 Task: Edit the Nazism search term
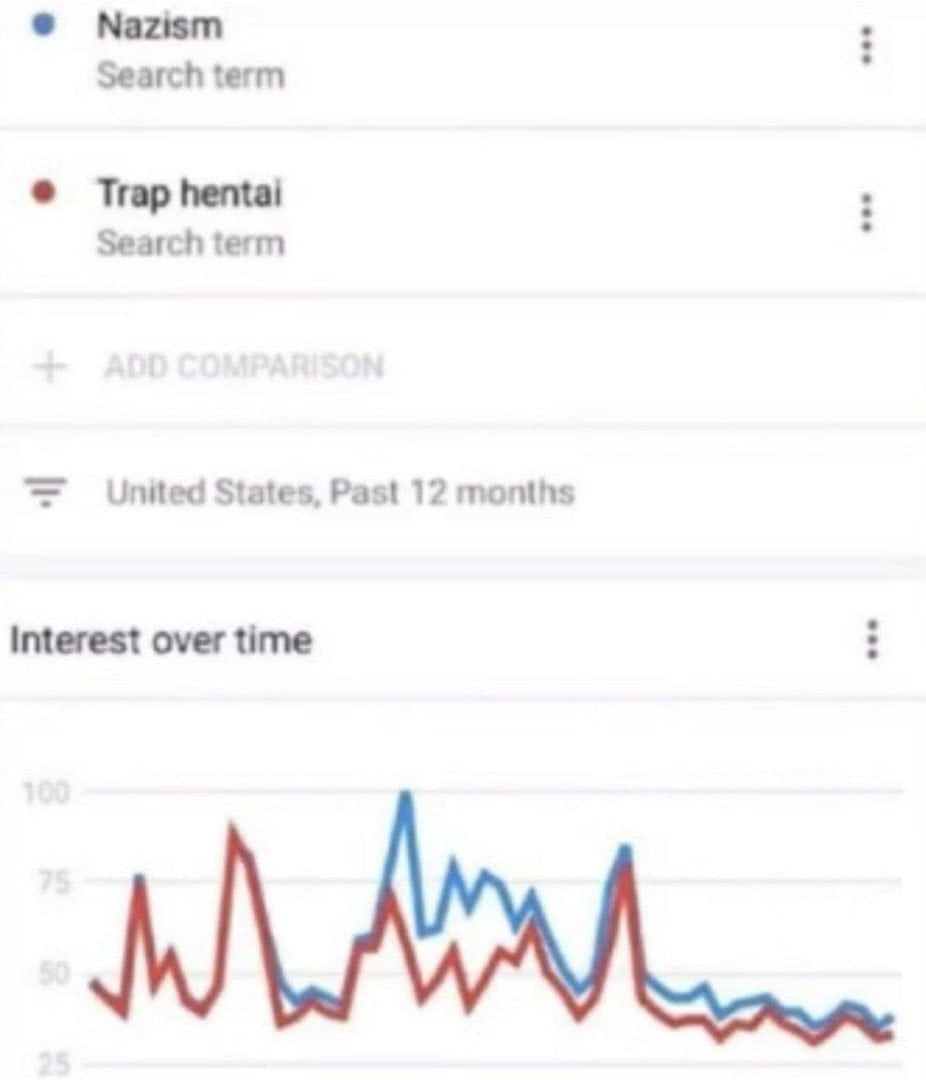coord(160,27)
